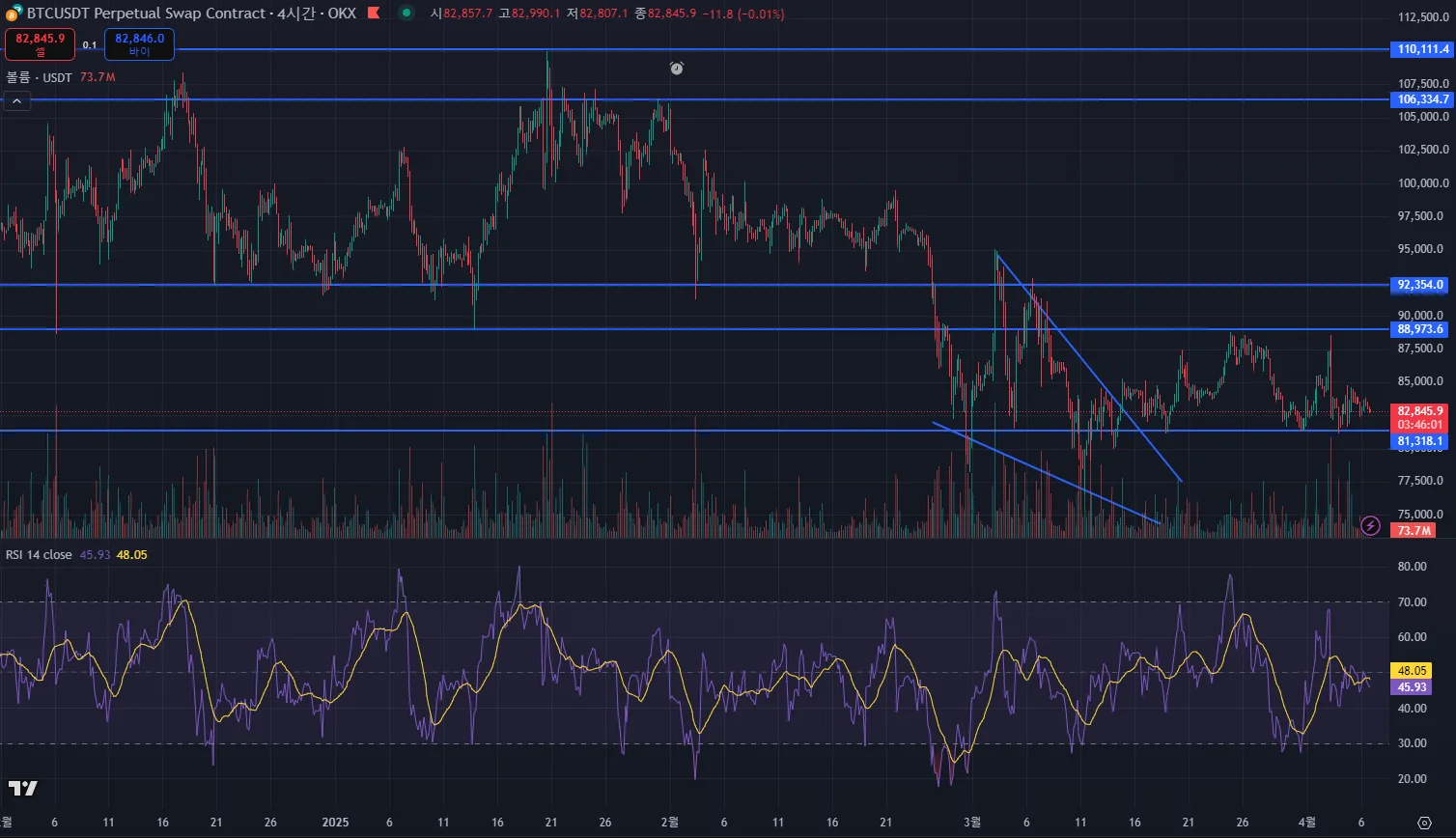Screen dimensions: 1456x838
Task: Click the red sell button 82,845.9
Action: 40,44
